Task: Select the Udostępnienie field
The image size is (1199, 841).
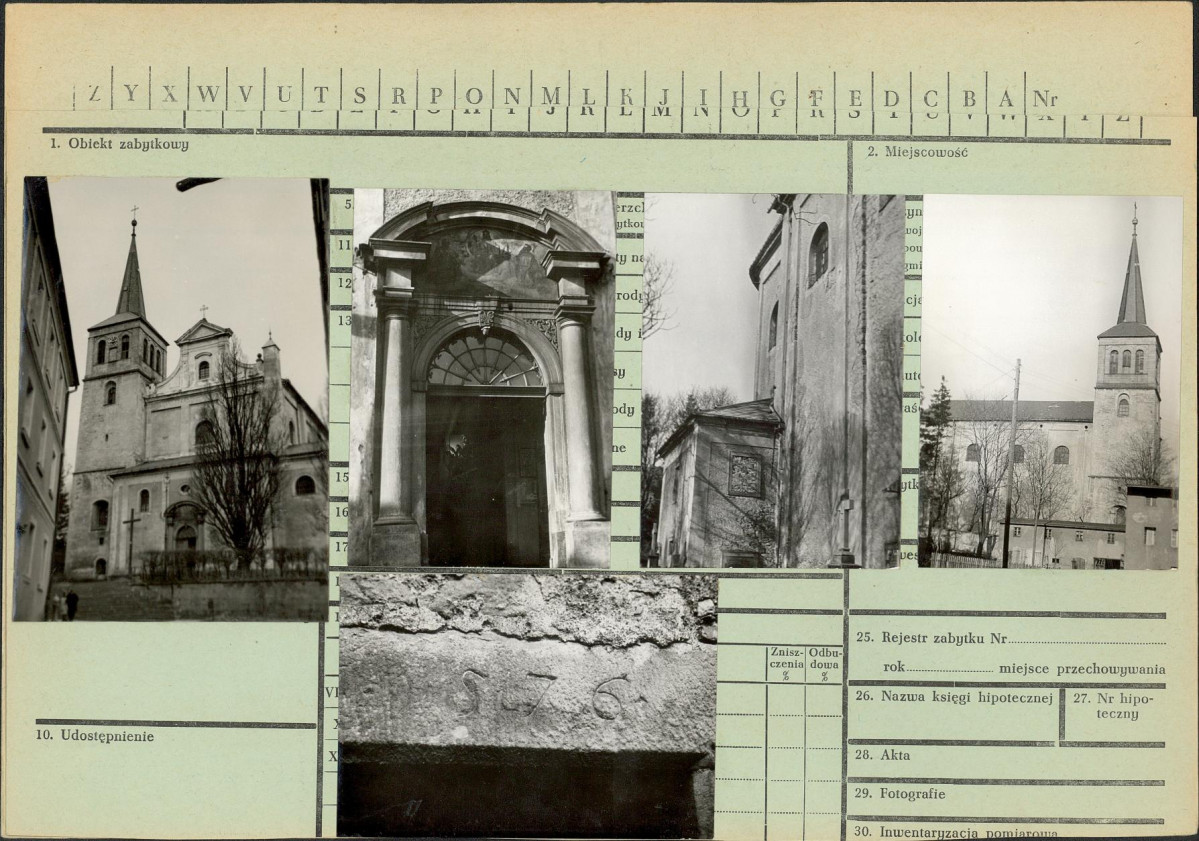Action: coord(107,736)
